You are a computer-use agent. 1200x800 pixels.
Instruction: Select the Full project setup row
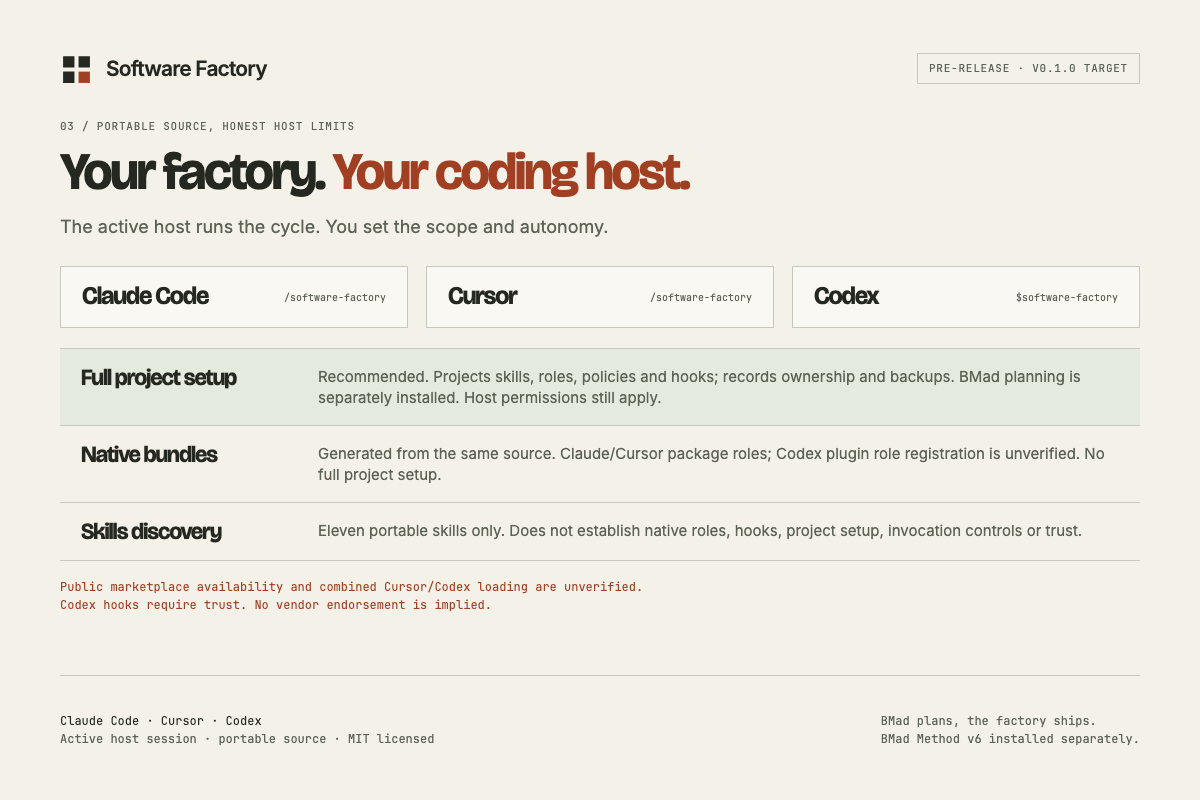600,387
